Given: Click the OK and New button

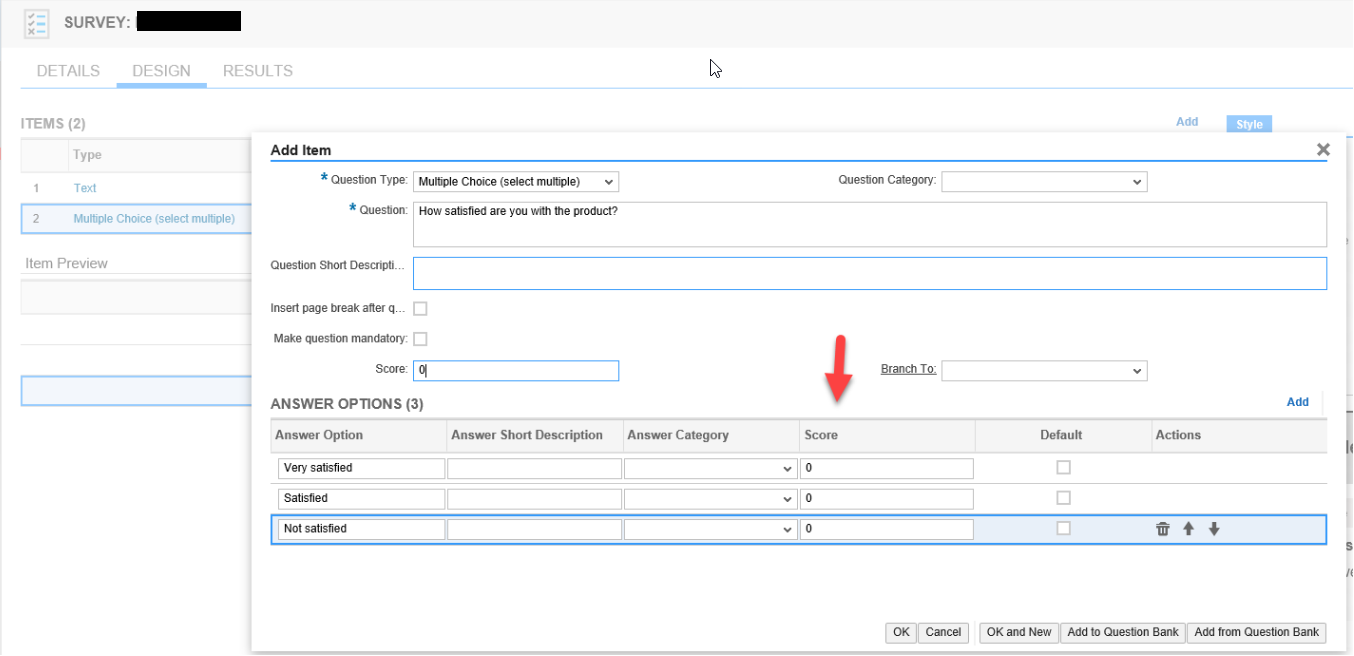Looking at the screenshot, I should tap(1019, 632).
